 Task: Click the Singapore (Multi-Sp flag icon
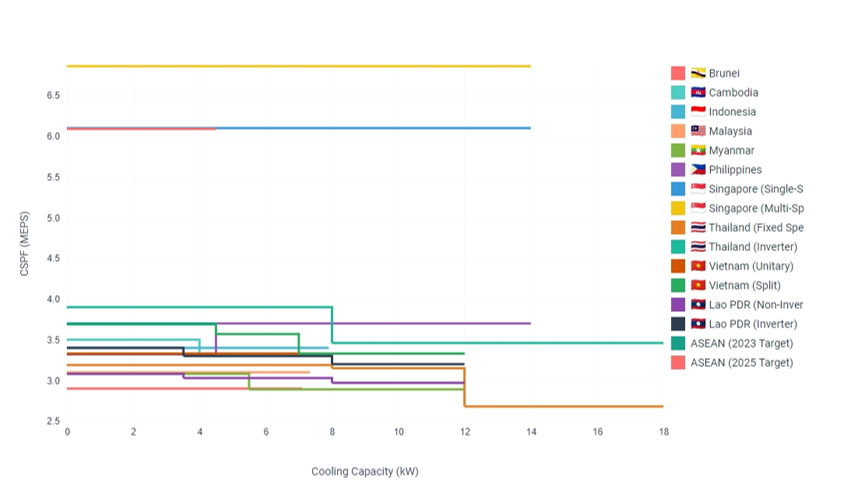pyautogui.click(x=698, y=208)
